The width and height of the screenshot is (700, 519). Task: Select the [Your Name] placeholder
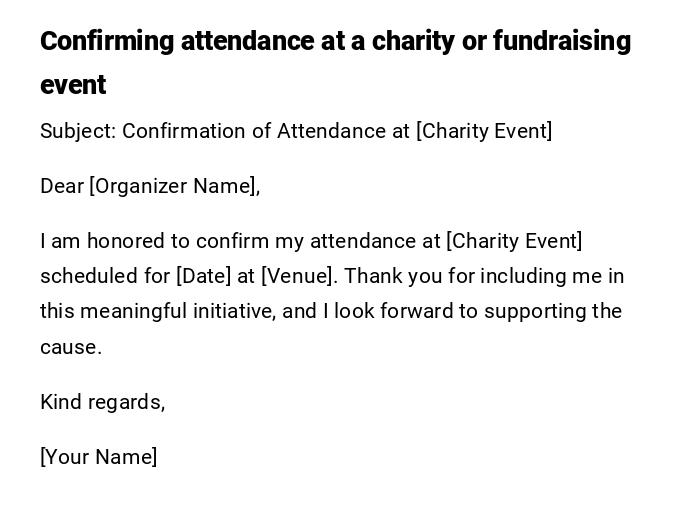(x=98, y=457)
